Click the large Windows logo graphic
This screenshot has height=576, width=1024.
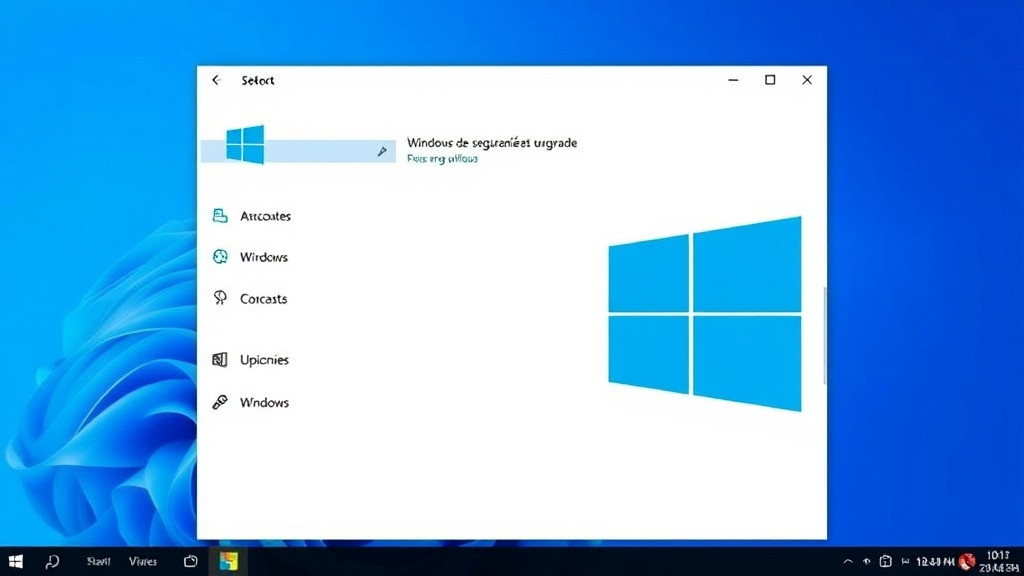click(x=705, y=314)
